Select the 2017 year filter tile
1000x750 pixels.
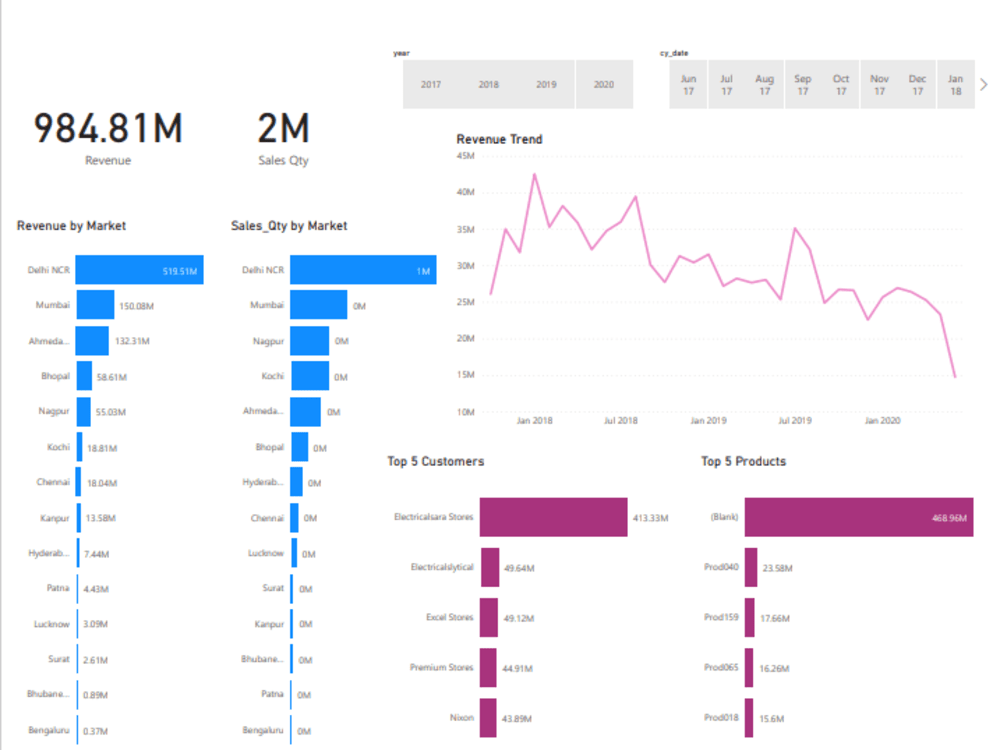point(430,85)
